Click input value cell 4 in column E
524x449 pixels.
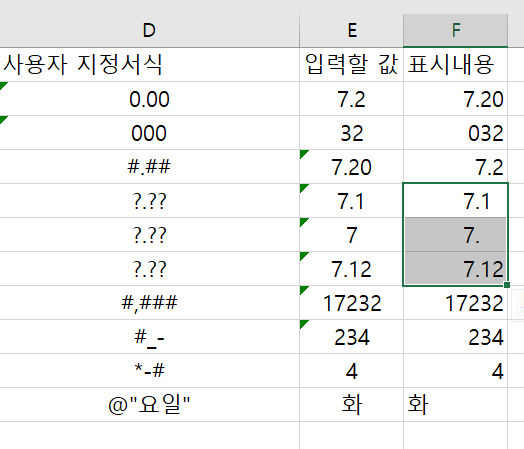pyautogui.click(x=352, y=371)
